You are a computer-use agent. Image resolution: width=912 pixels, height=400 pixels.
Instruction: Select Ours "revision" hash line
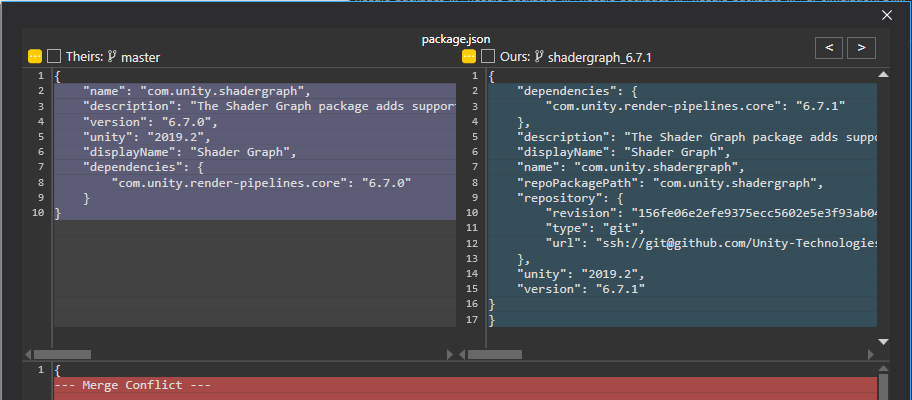[x=682, y=213]
